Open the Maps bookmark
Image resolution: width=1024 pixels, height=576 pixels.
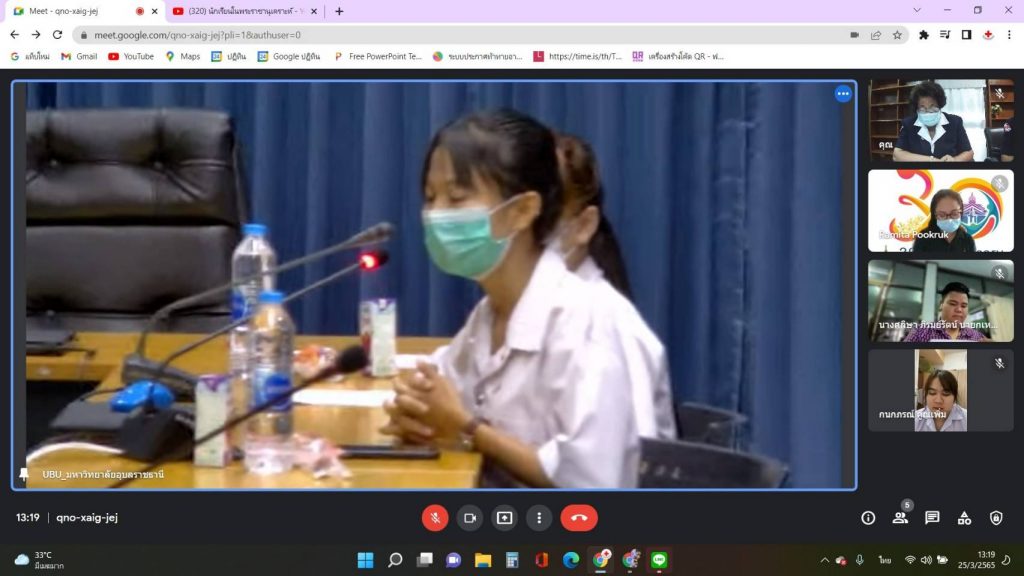[182, 56]
